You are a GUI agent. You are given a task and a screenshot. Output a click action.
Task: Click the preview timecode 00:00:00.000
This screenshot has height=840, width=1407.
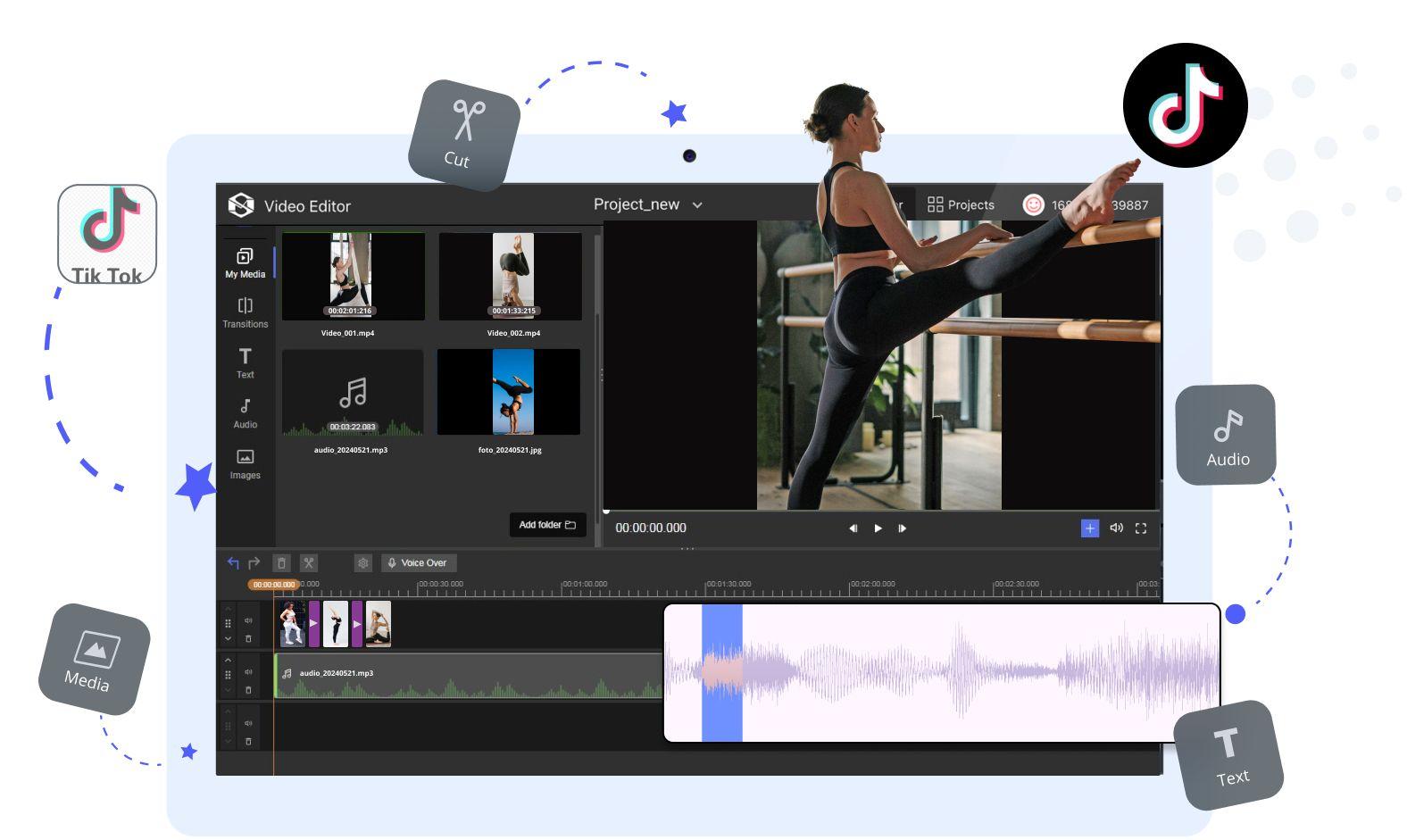(x=651, y=528)
